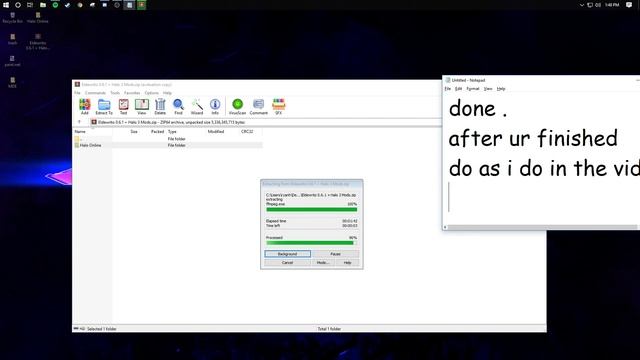Image resolution: width=640 pixels, height=360 pixels.
Task: Expand the hidden system tray icons chevron
Action: pos(582,5)
